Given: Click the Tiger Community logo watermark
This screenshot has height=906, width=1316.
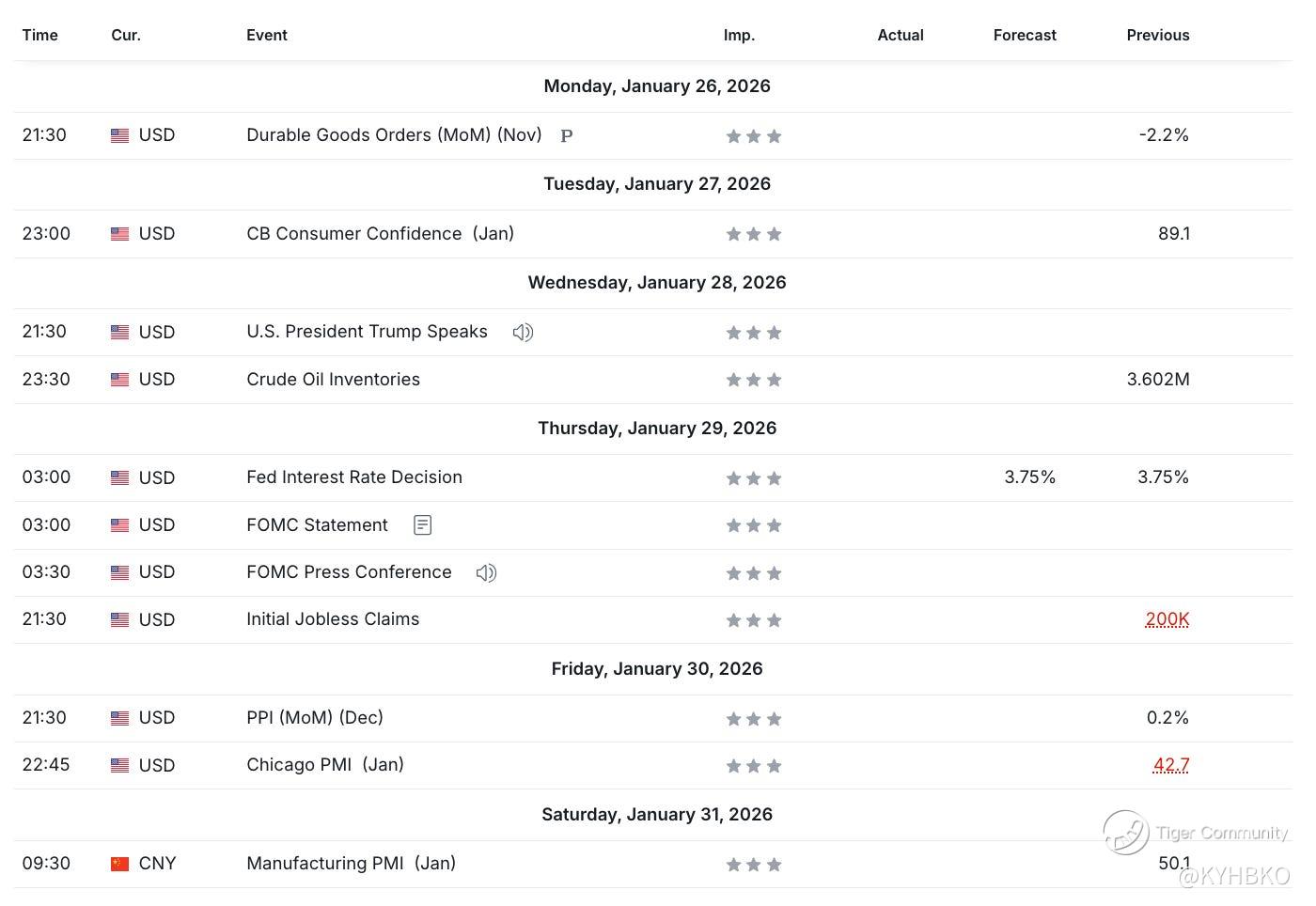Looking at the screenshot, I should point(1126,832).
